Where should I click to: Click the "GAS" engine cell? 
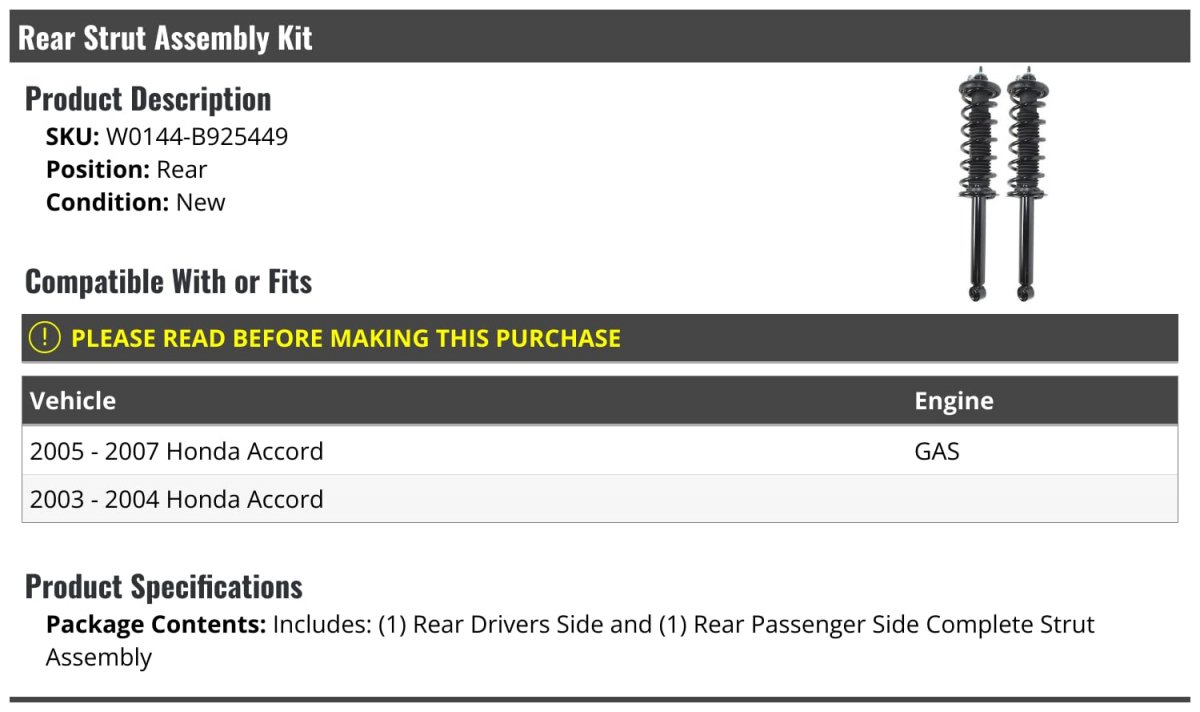pyautogui.click(x=936, y=451)
